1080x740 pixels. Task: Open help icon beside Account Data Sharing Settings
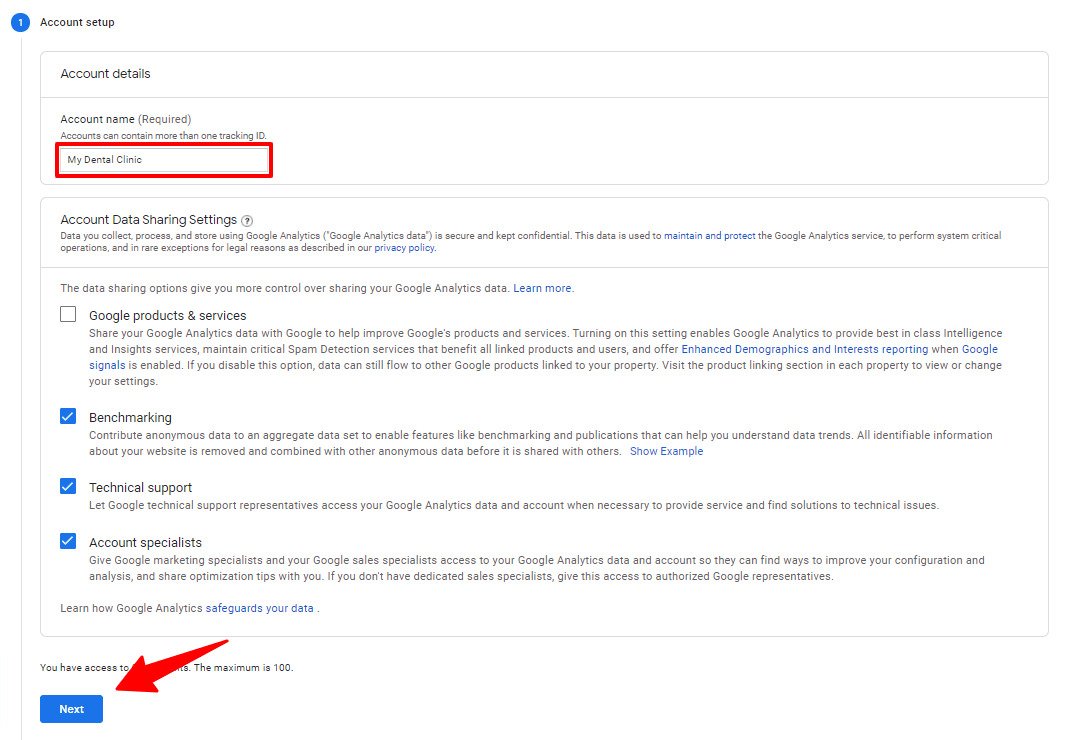click(247, 221)
